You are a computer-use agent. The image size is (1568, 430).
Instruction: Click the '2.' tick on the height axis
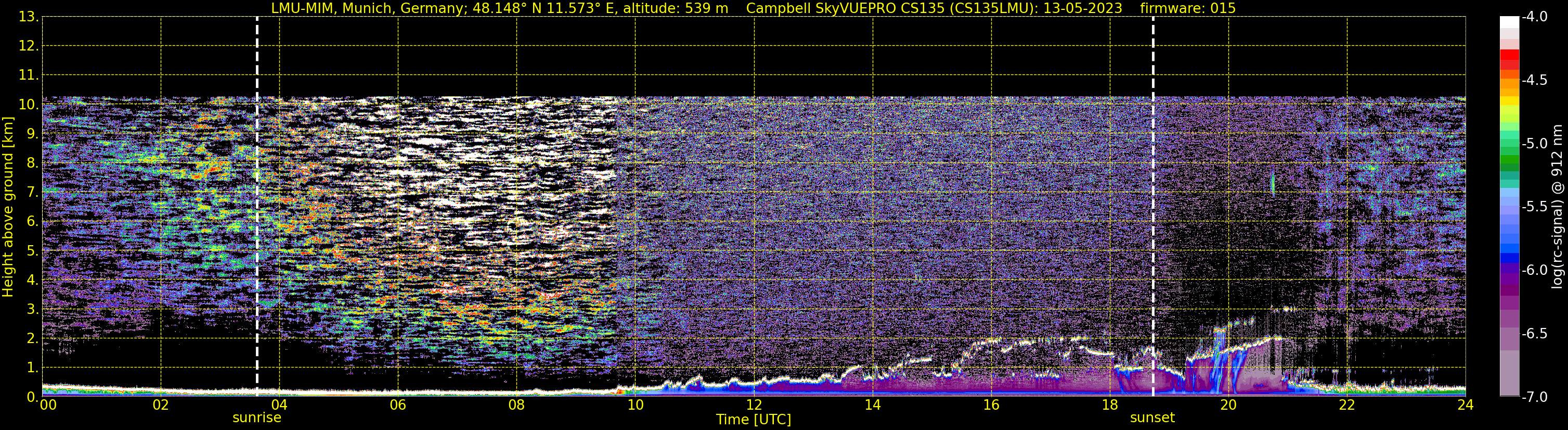click(32, 339)
